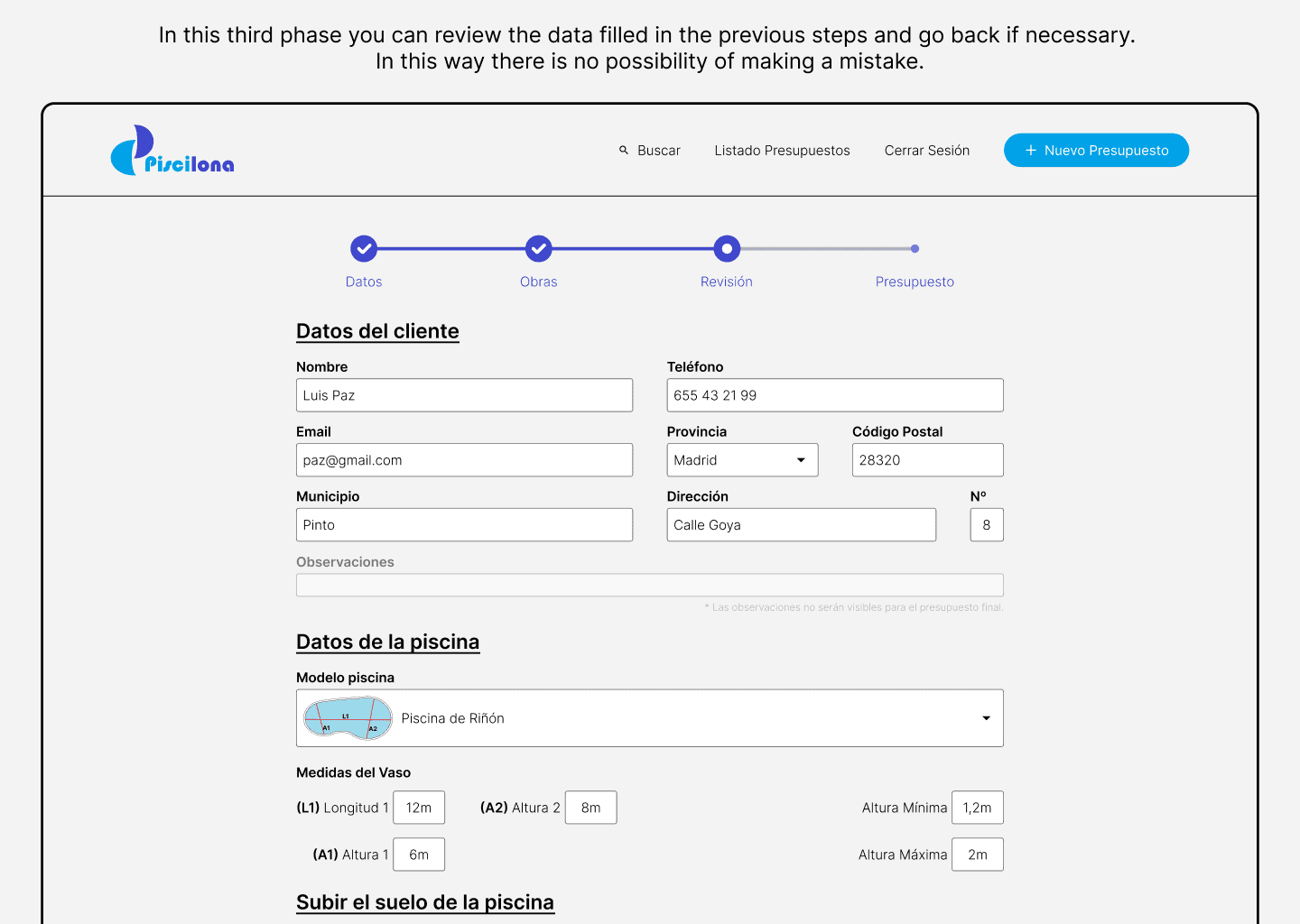Select the active Revisión step circle
1300x924 pixels.
pyautogui.click(x=727, y=248)
